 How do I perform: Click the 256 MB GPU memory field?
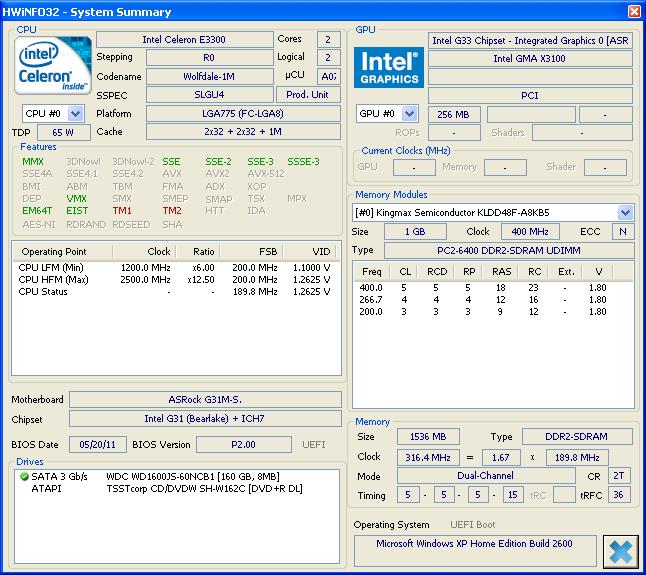[454, 115]
